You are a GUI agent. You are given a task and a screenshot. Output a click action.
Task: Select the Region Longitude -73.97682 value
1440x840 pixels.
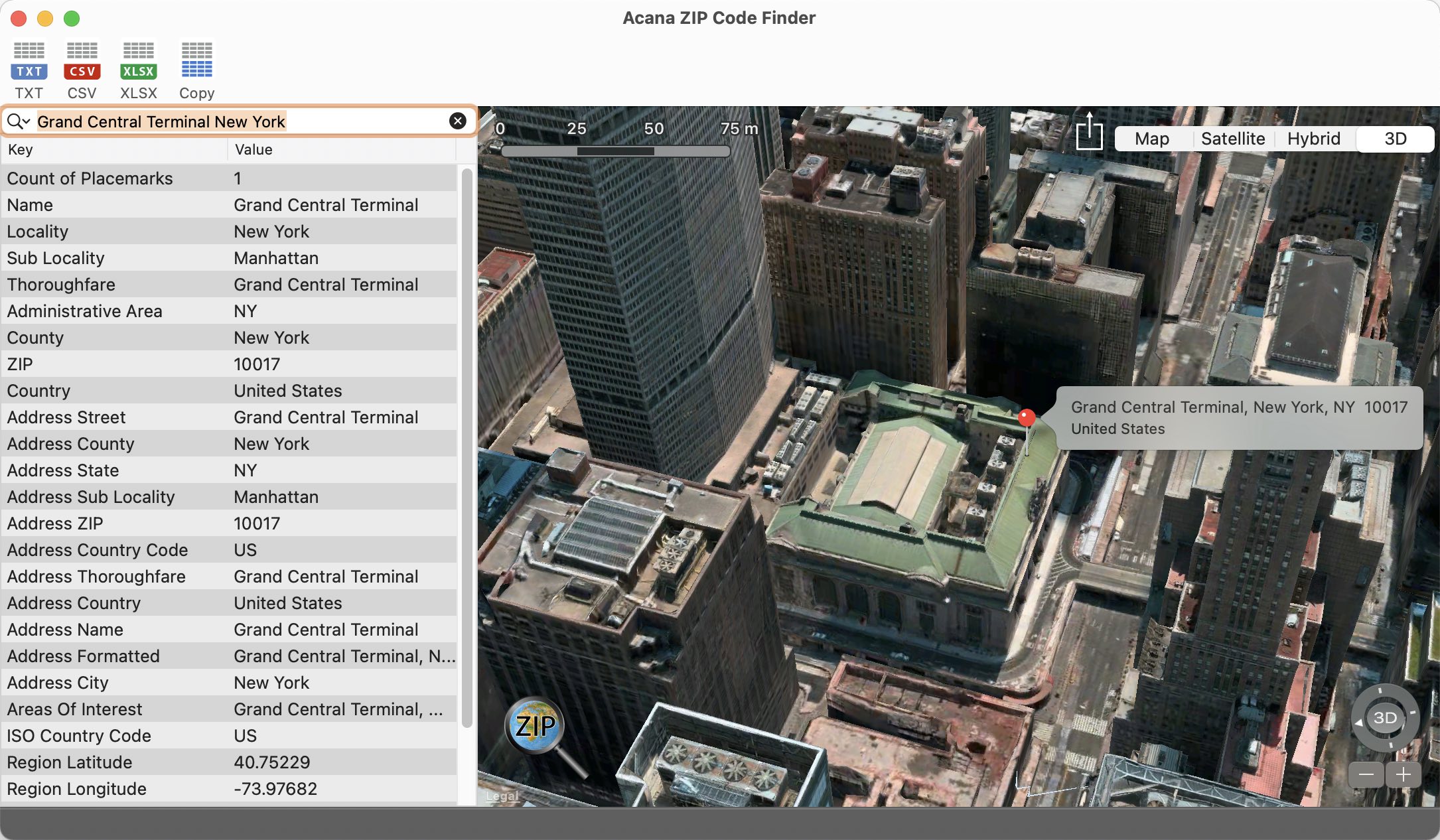click(275, 789)
